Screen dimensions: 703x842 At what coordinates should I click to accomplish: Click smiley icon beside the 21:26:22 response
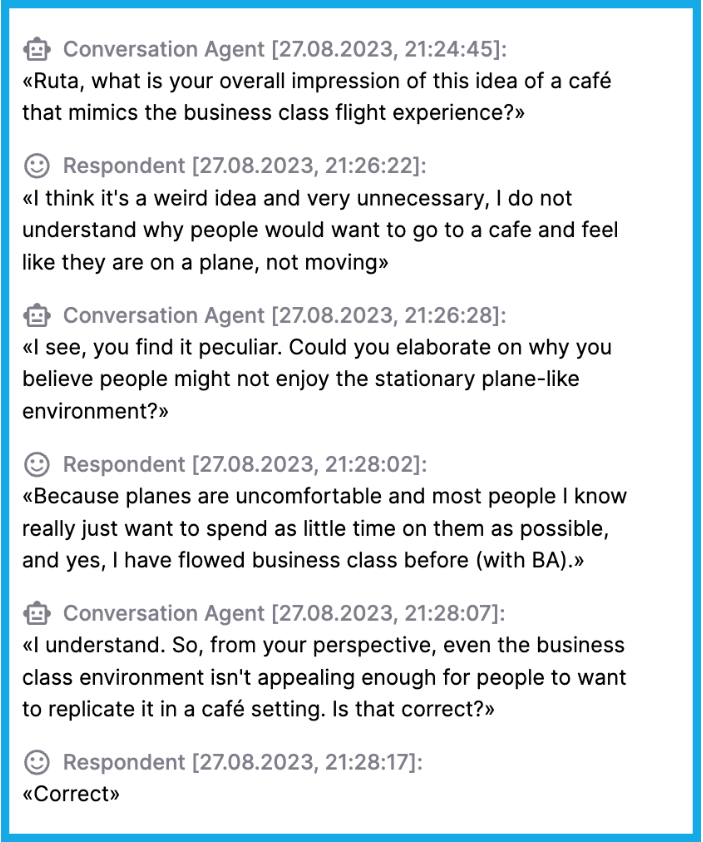[x=37, y=166]
